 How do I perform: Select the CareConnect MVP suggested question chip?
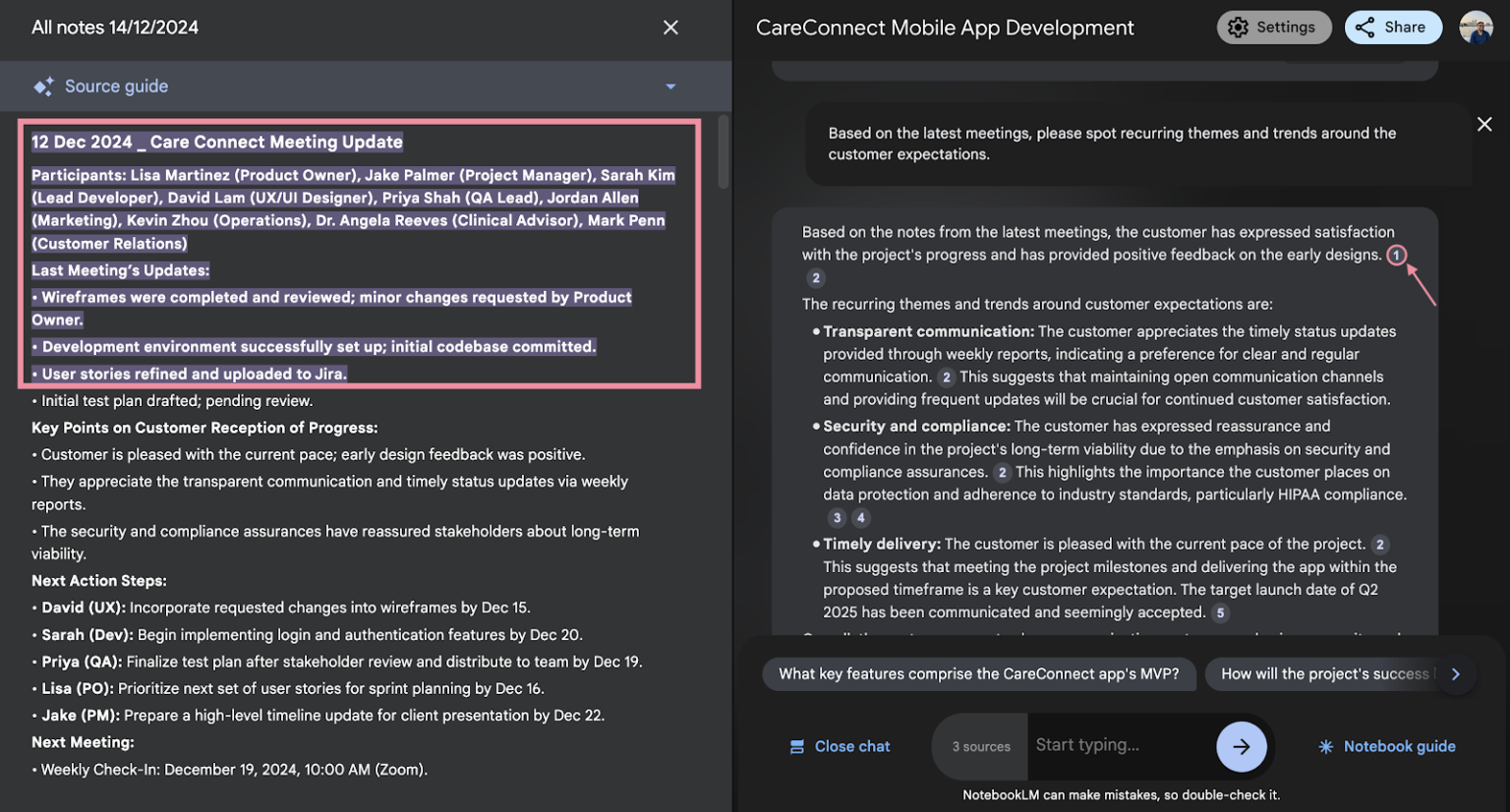tap(979, 674)
